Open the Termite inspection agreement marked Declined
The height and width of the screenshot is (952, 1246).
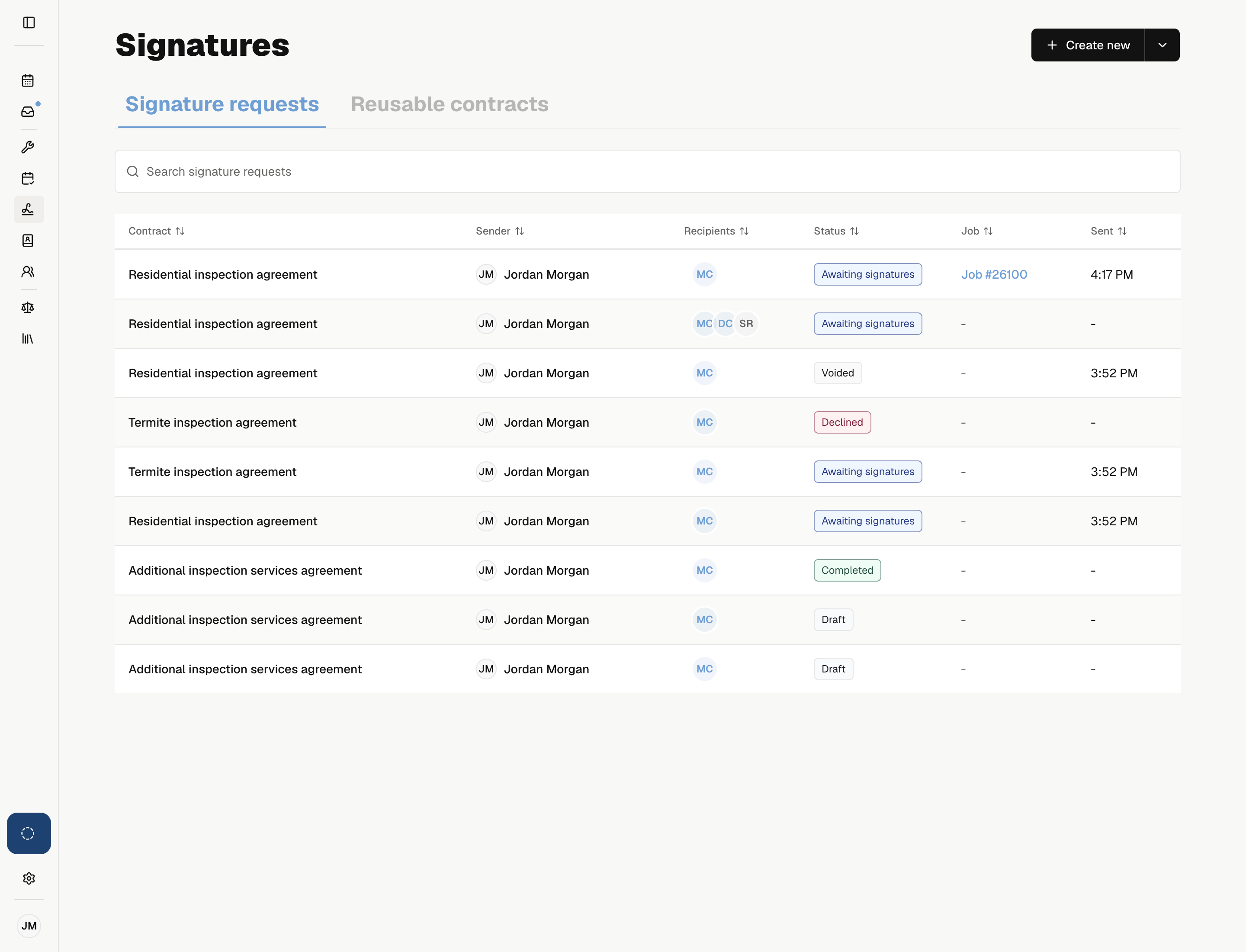point(212,422)
